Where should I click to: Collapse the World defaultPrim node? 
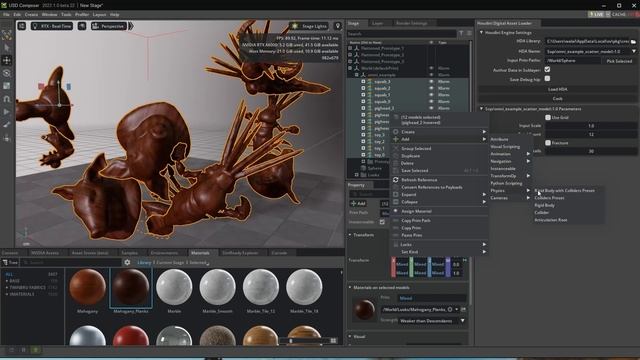(350, 68)
